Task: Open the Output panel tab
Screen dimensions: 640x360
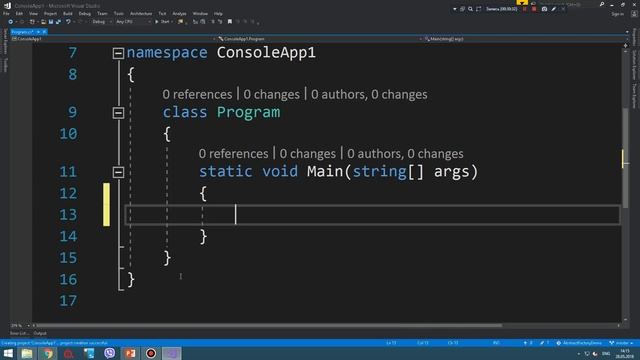Action: pyautogui.click(x=40, y=333)
